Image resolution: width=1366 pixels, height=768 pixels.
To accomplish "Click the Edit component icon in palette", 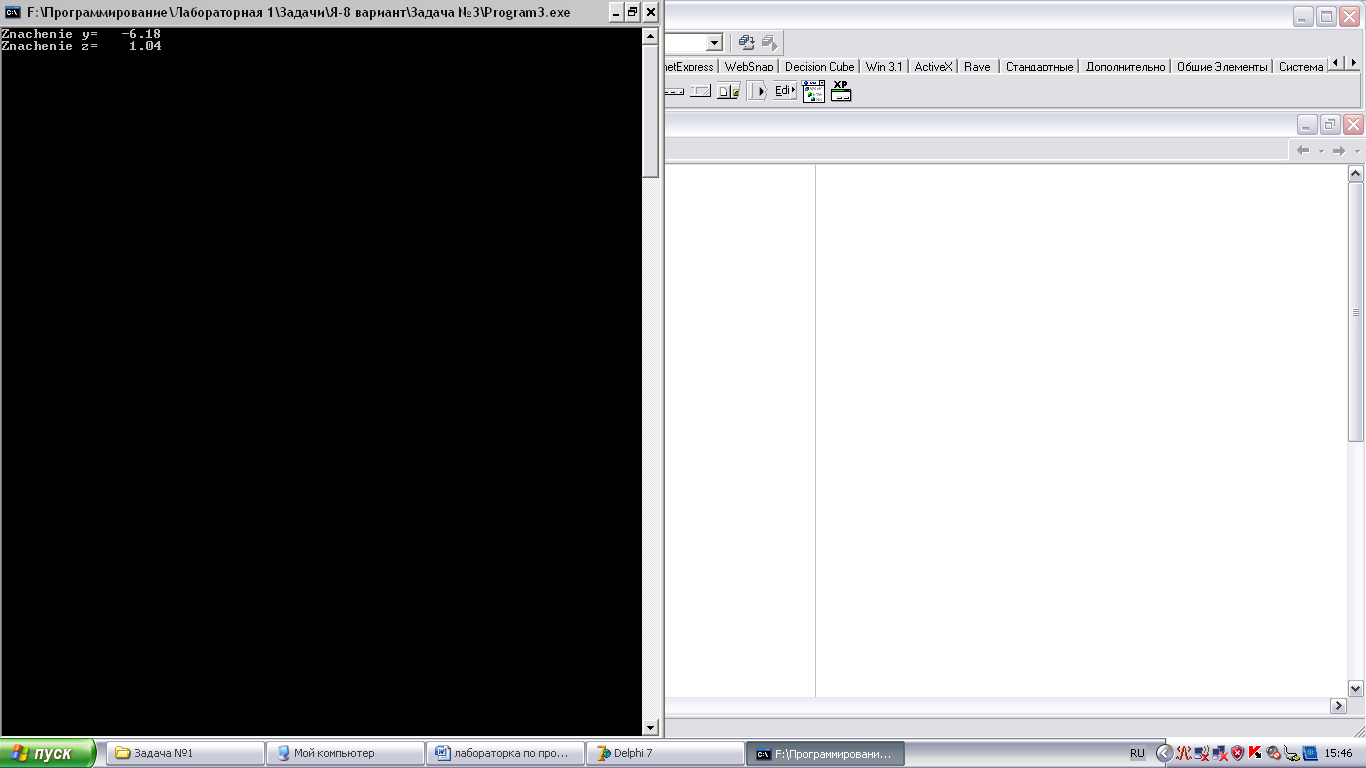I will pos(785,91).
